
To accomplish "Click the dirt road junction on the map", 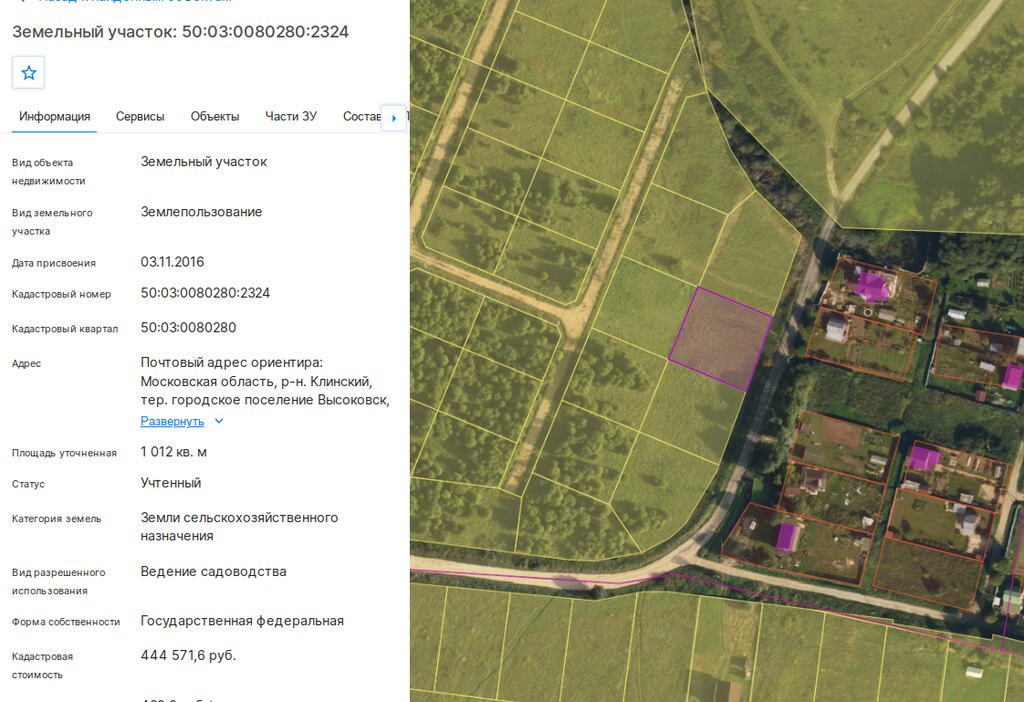I will [575, 318].
